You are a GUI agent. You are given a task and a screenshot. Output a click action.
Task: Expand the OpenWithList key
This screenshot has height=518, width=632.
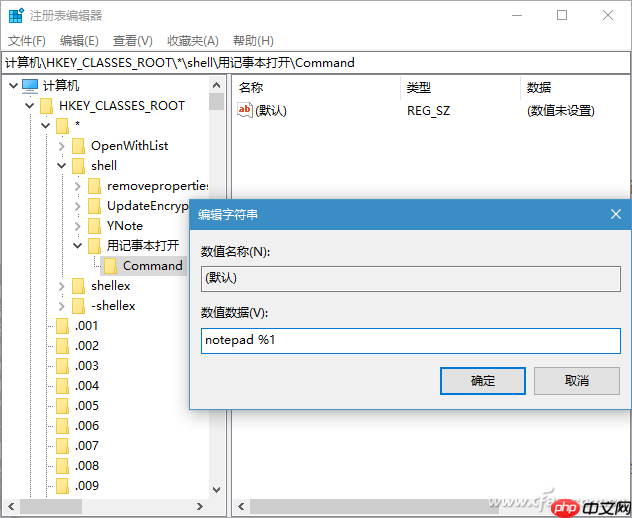click(x=62, y=146)
